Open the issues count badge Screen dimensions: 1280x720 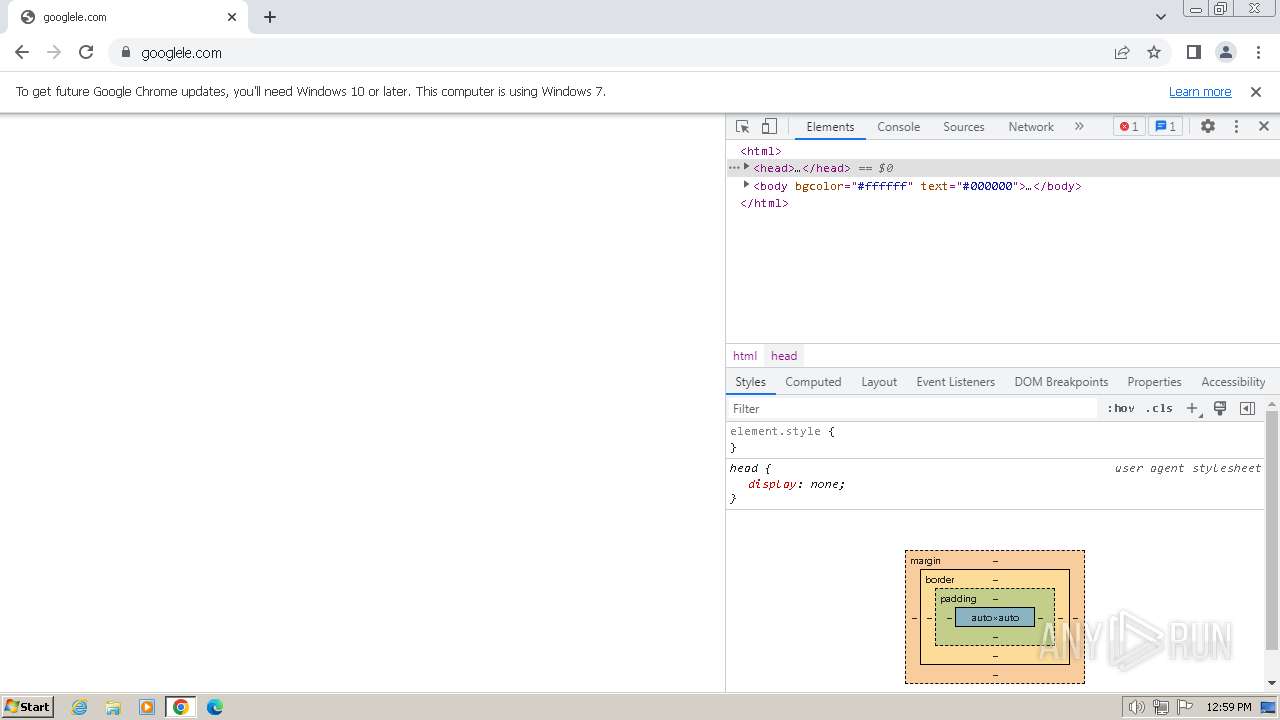point(1165,127)
